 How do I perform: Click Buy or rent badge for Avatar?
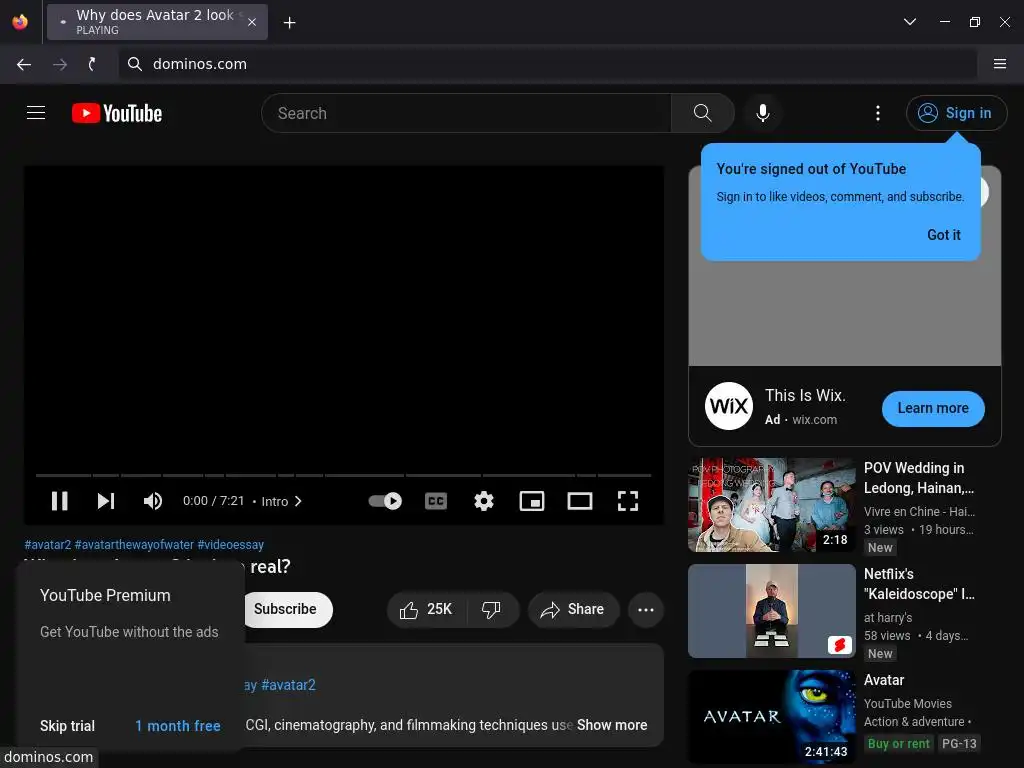898,743
